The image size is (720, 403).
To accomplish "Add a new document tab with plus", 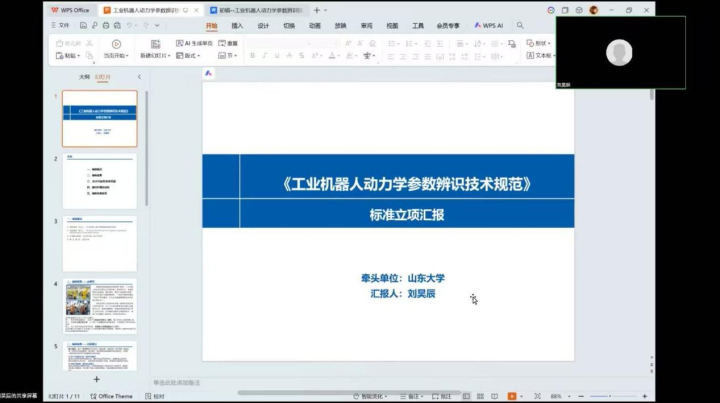I will click(316, 10).
